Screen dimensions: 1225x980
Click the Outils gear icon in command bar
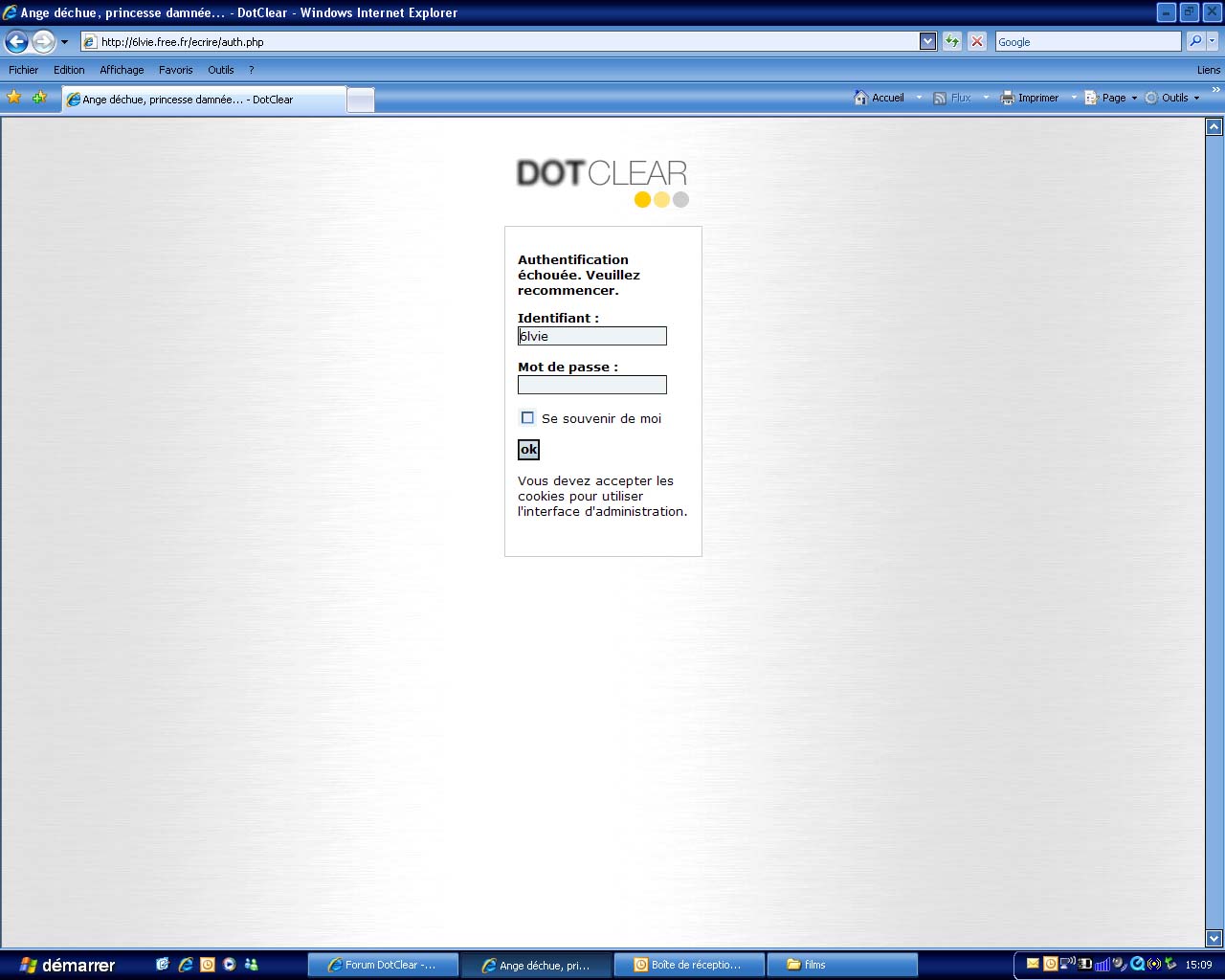click(1151, 98)
